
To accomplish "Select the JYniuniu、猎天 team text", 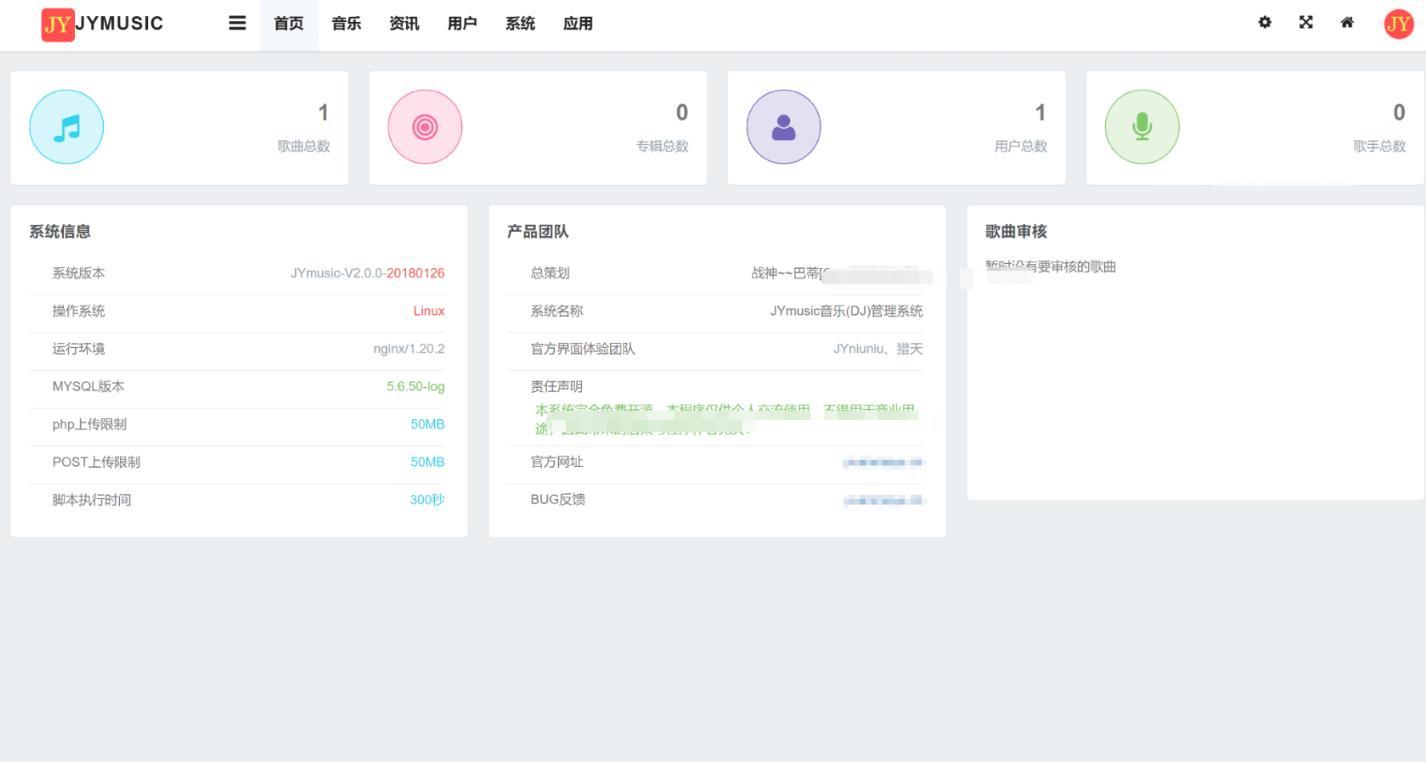I will [x=879, y=349].
